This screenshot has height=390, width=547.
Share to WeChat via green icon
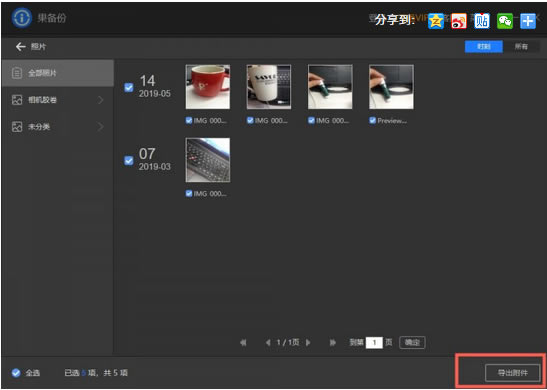pos(505,21)
